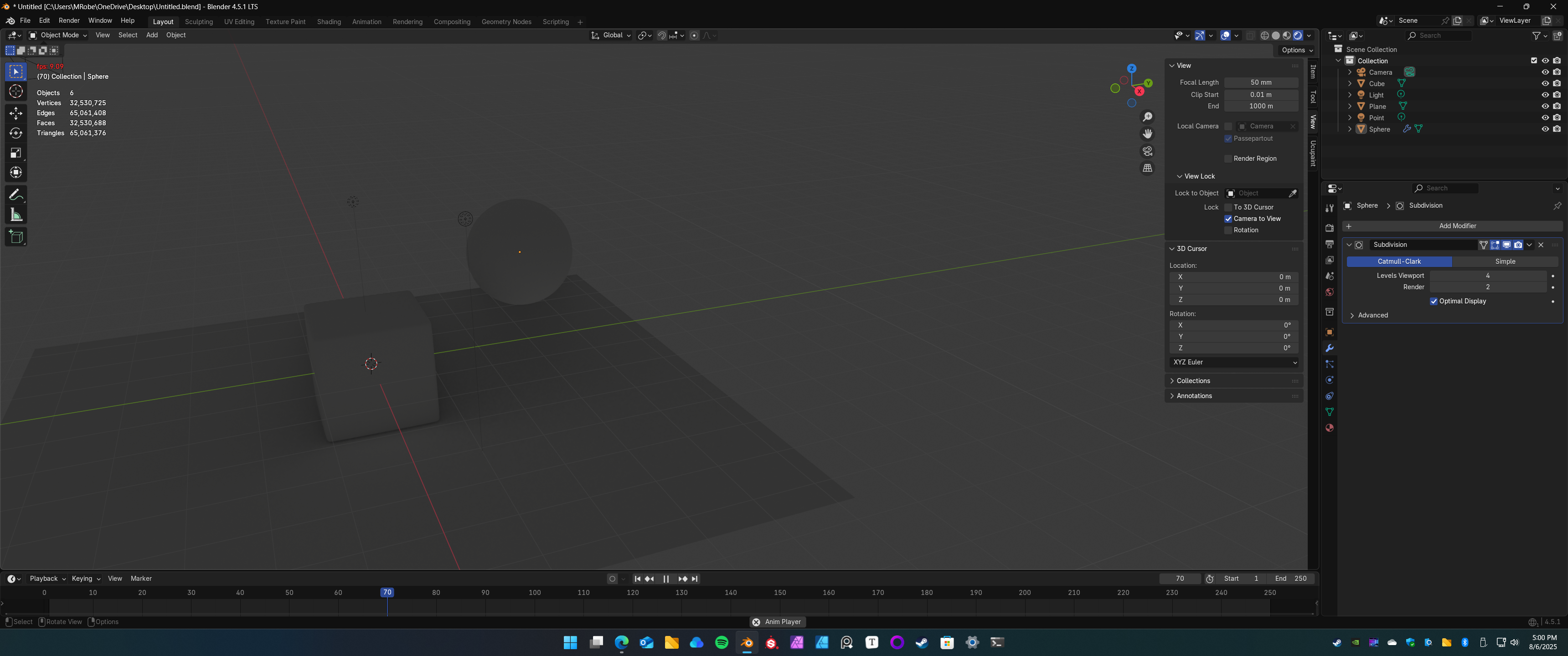Click eyedropper next to Lock to Object

click(x=1292, y=194)
